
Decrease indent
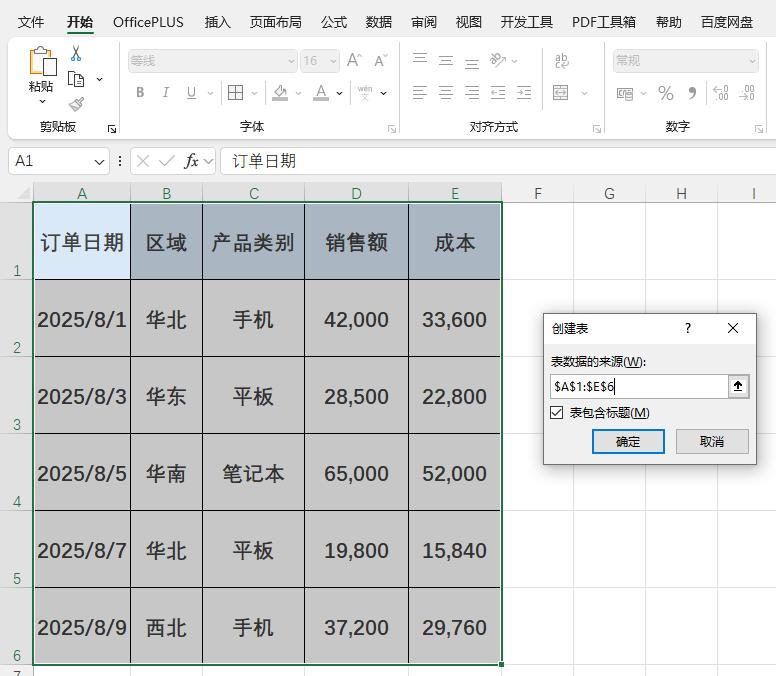[x=497, y=93]
